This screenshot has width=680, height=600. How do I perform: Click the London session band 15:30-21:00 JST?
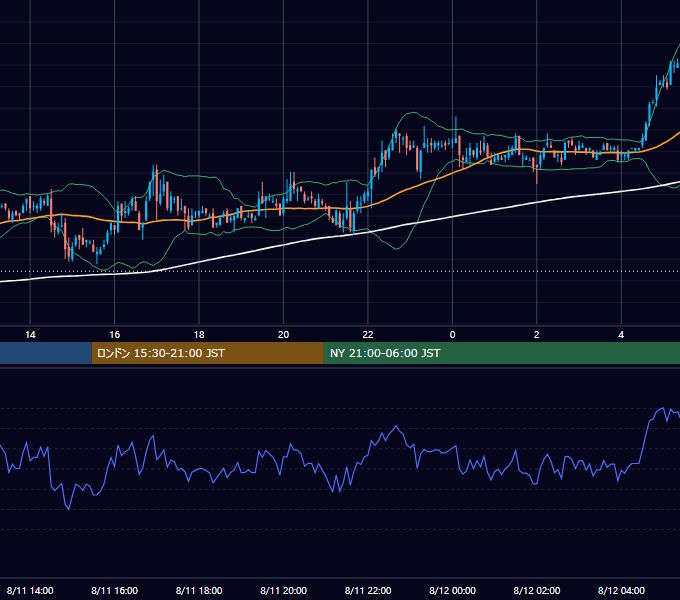coord(208,353)
